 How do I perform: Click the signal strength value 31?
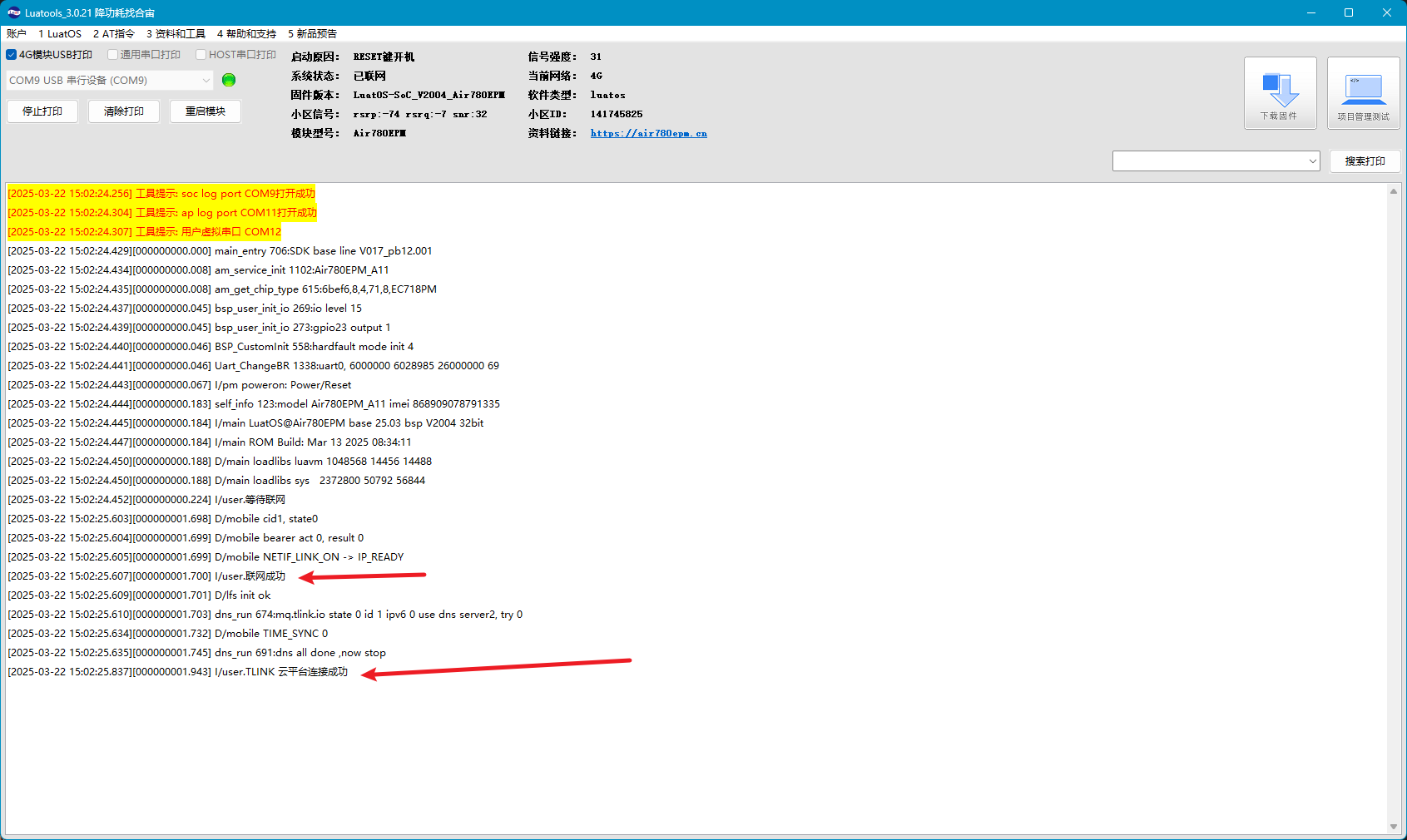[x=596, y=57]
